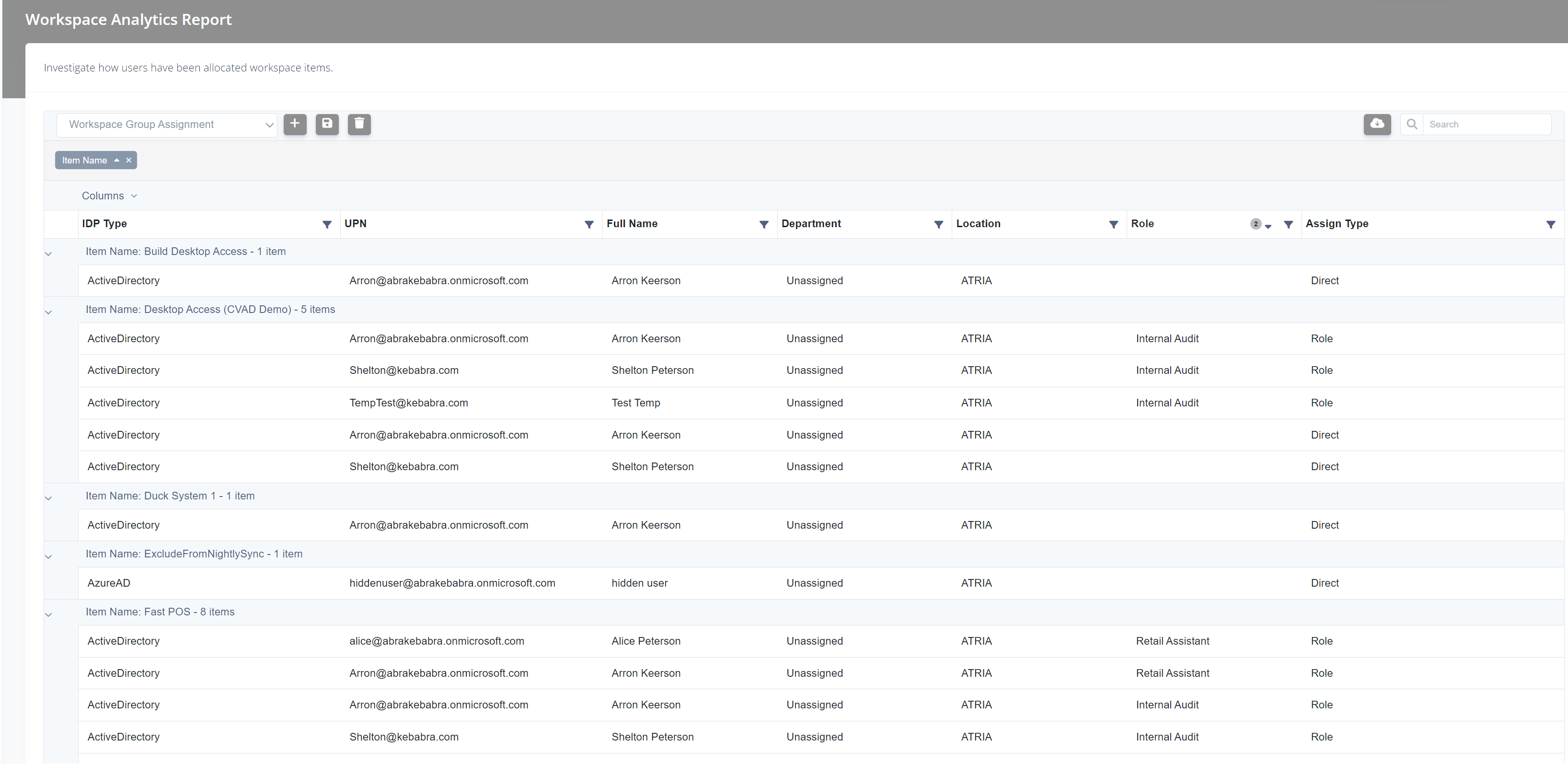Image resolution: width=1568 pixels, height=764 pixels.
Task: Open the Location column filter icon
Action: (1113, 225)
